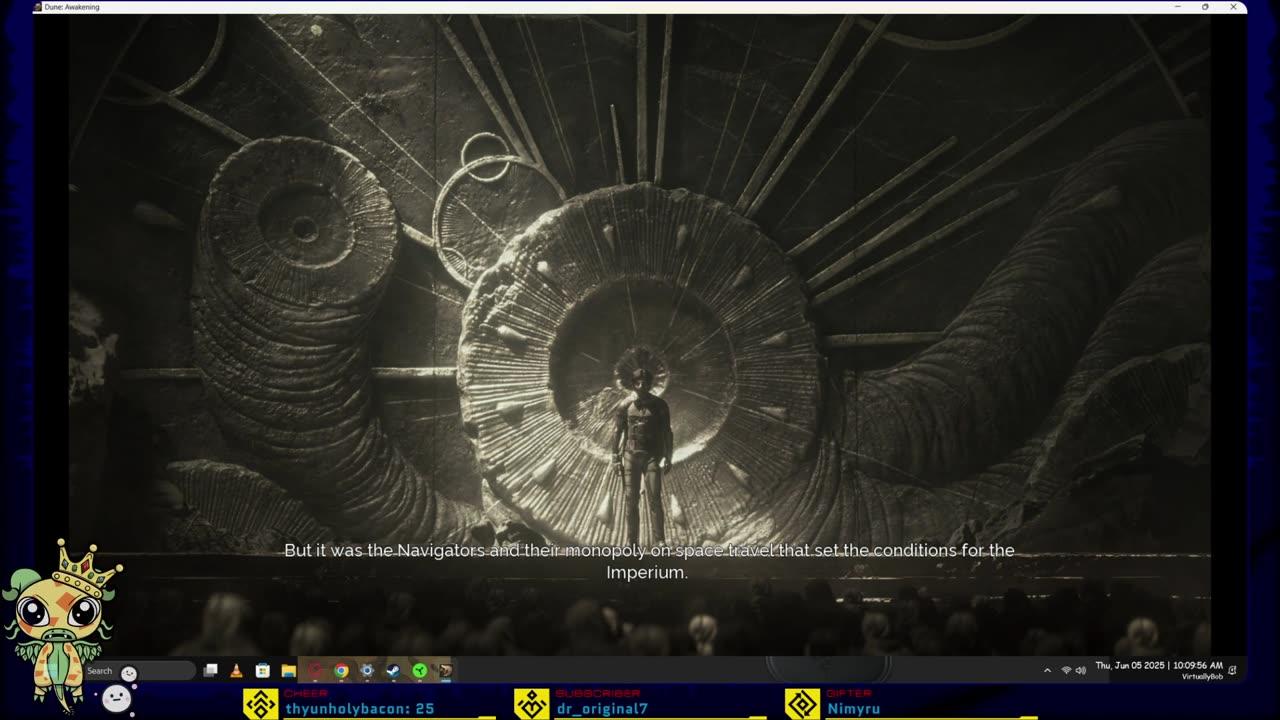Open Task View from the taskbar
Screen dimensions: 1280x720
211,671
